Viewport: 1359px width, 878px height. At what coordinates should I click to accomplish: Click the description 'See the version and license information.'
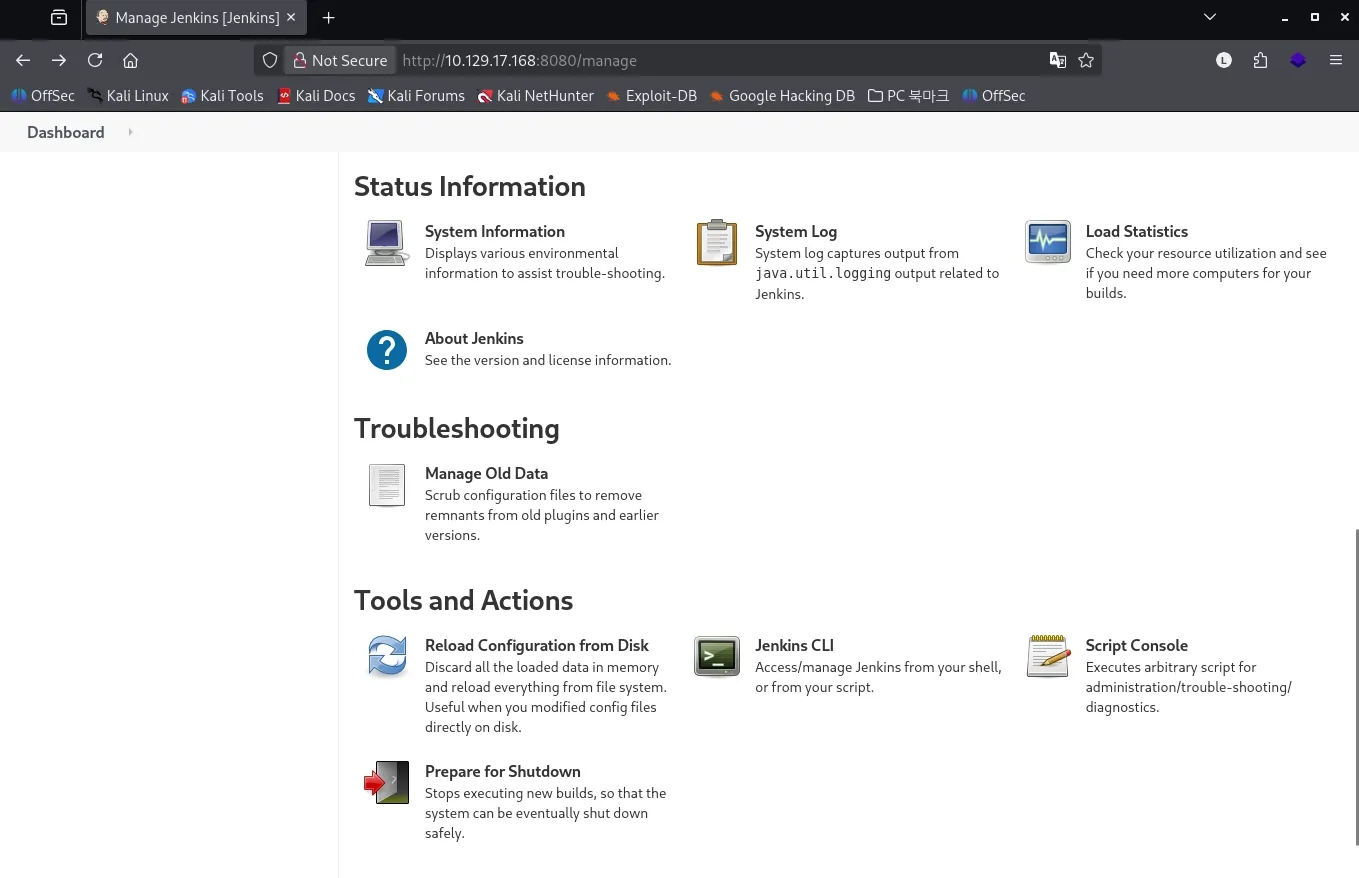click(548, 360)
